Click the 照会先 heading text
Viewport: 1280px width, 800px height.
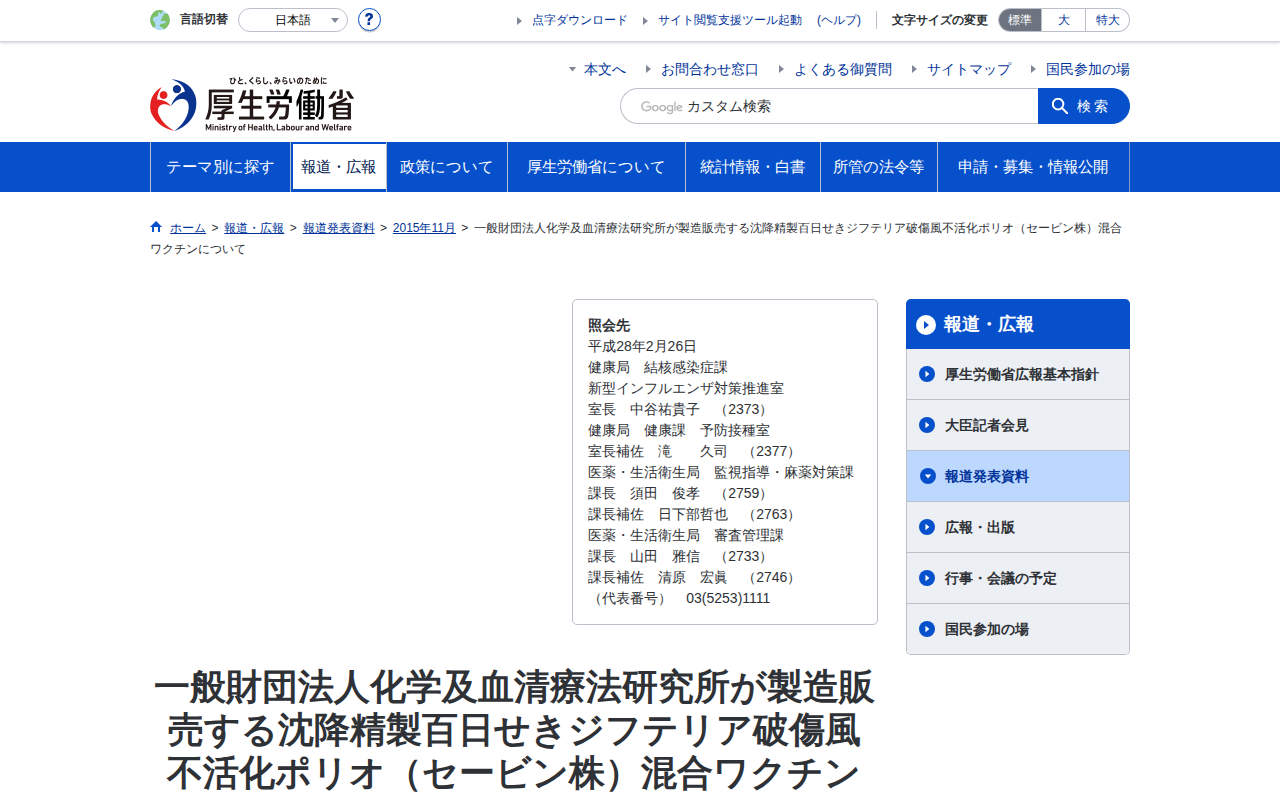[x=609, y=325]
